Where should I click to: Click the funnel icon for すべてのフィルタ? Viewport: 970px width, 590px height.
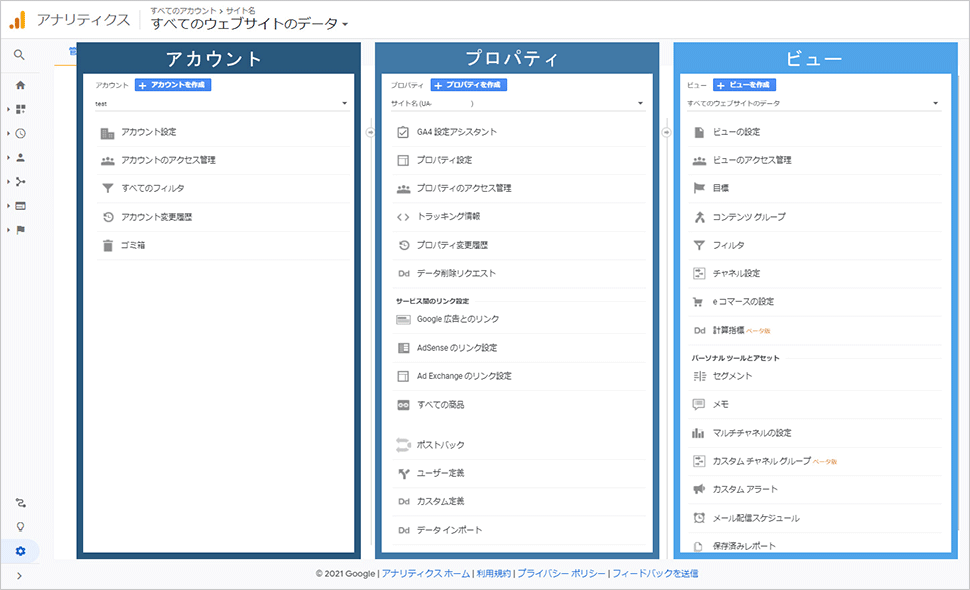(x=108, y=188)
